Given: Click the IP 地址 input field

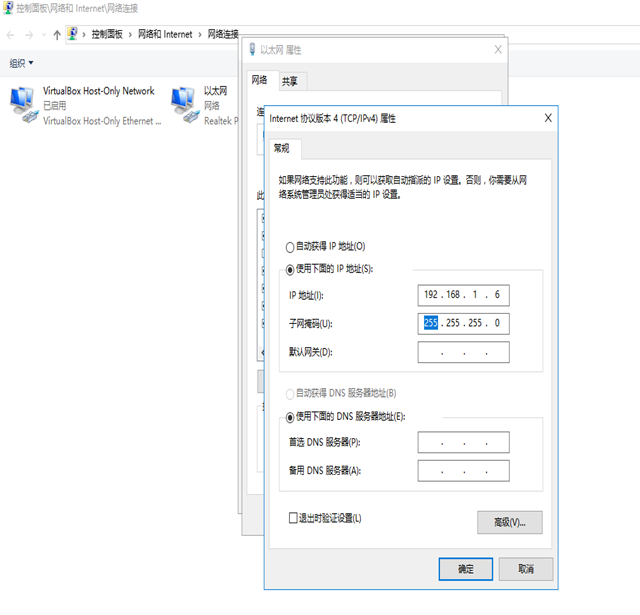Looking at the screenshot, I should (463, 295).
